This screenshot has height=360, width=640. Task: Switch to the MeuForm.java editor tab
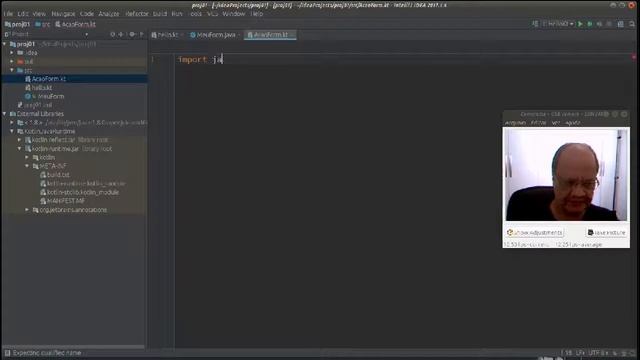(x=215, y=35)
